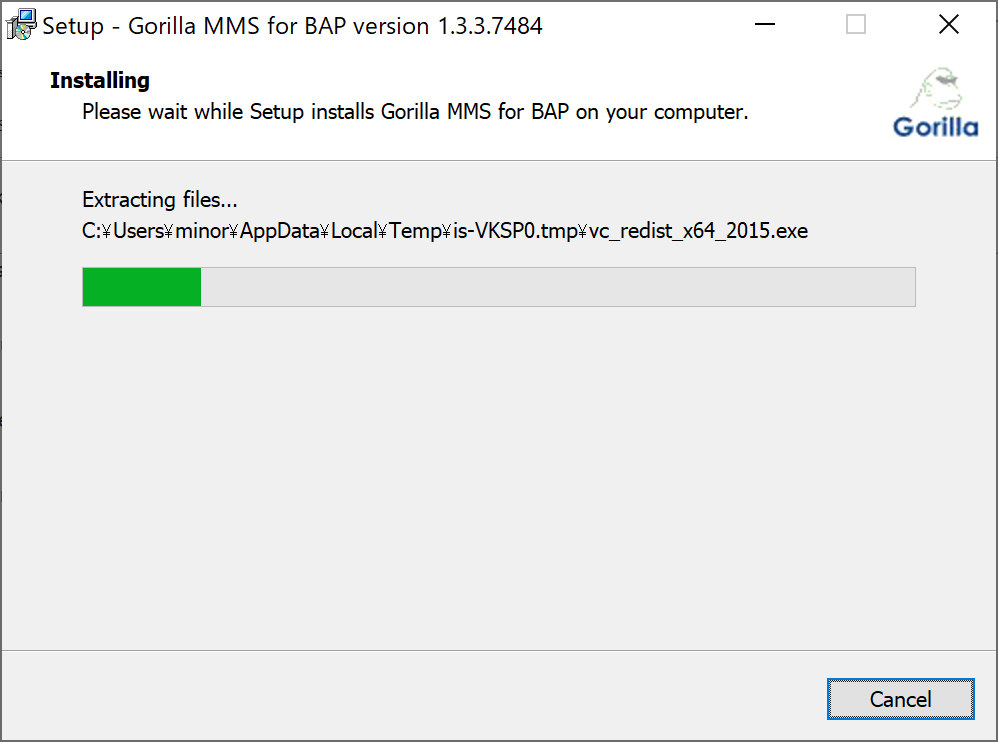Viewport: 998px width, 742px height.
Task: Close the installer window with the X button
Action: (948, 24)
